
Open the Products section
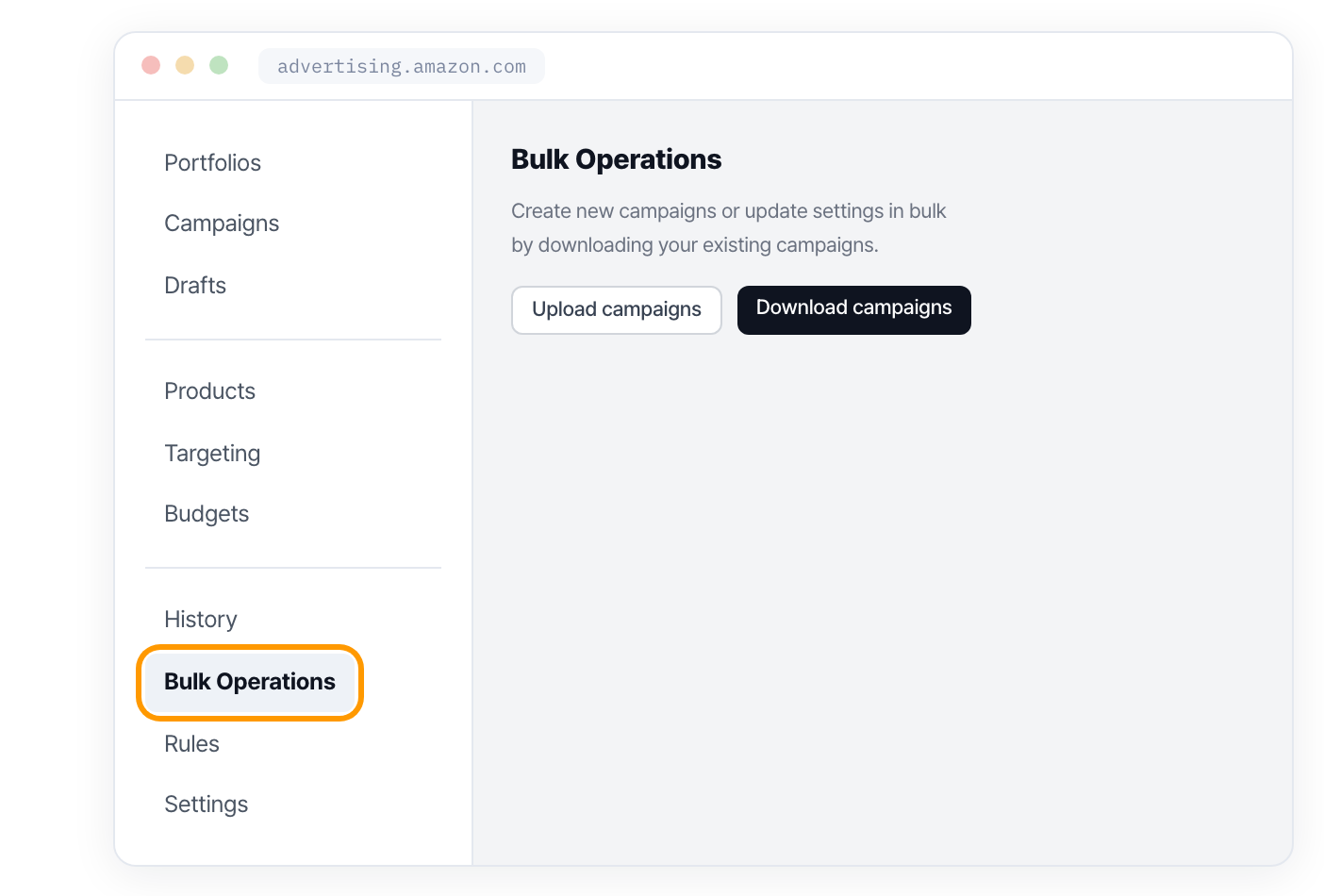pos(209,390)
